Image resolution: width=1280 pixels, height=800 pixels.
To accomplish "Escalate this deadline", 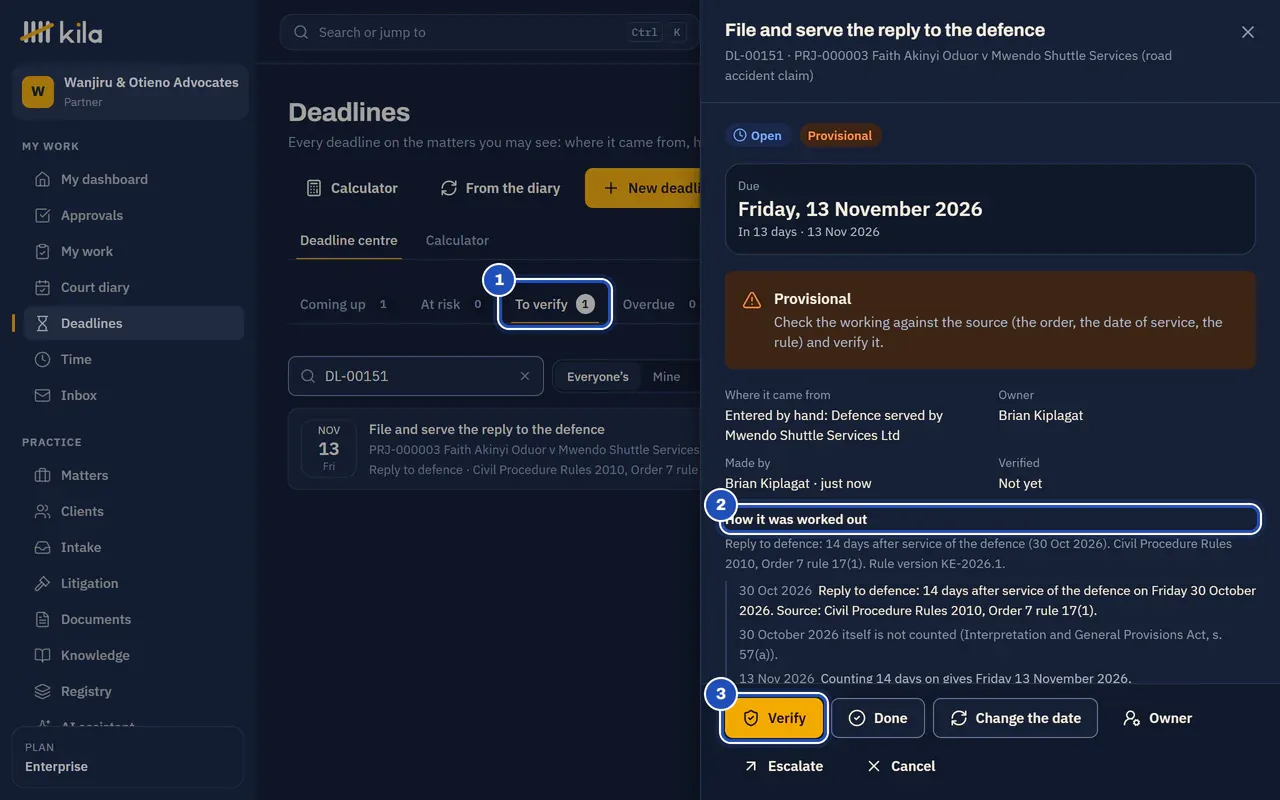I will pyautogui.click(x=783, y=766).
